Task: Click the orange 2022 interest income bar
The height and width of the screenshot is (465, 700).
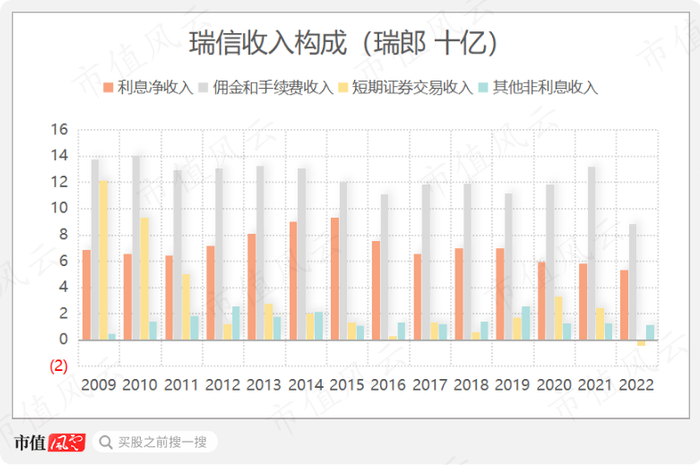Action: 624,305
